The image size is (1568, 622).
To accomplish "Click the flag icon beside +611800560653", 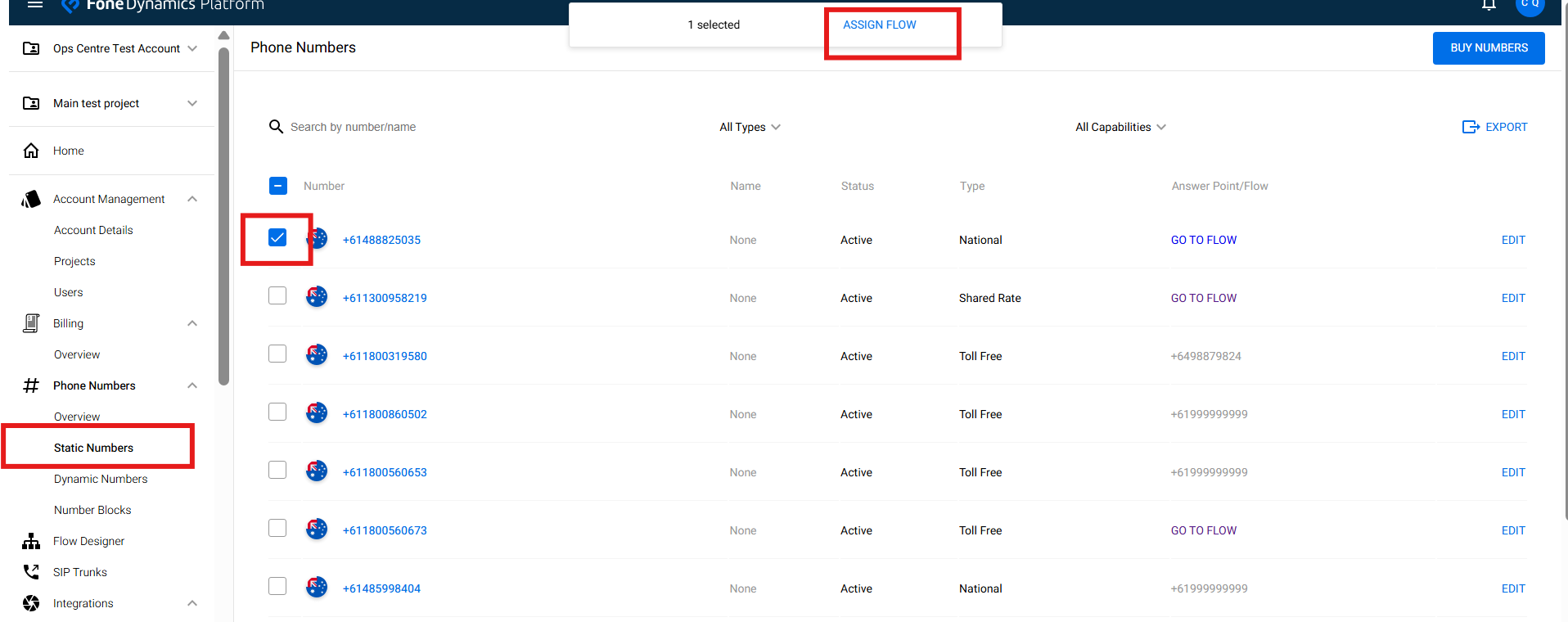I will tap(317, 471).
